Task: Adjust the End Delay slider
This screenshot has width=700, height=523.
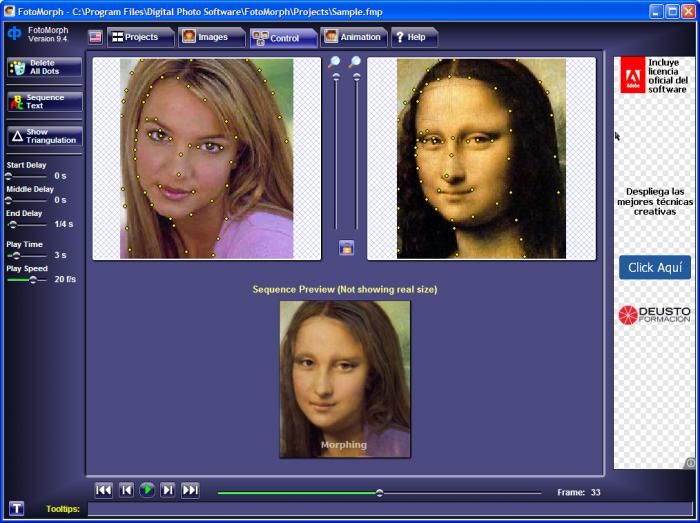Action: 27,224
